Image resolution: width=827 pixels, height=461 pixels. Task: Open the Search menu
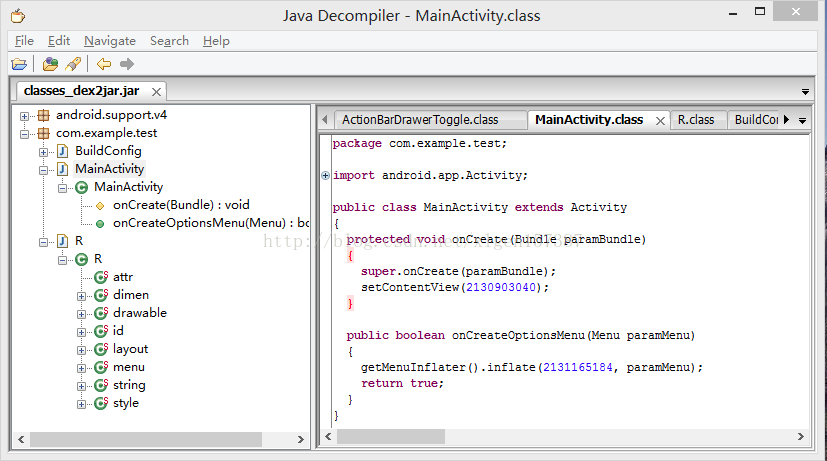[x=169, y=41]
